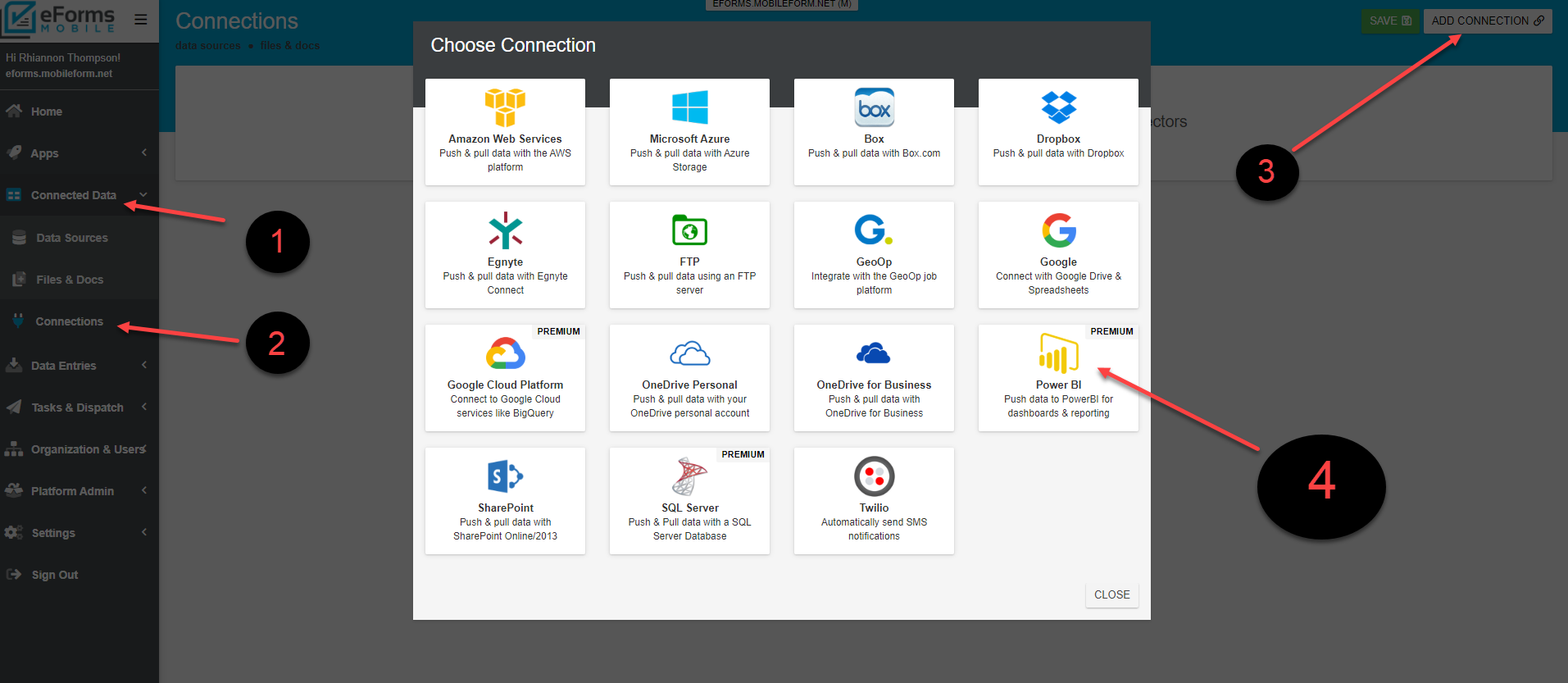Select the Power BI logo icon

click(x=1058, y=353)
